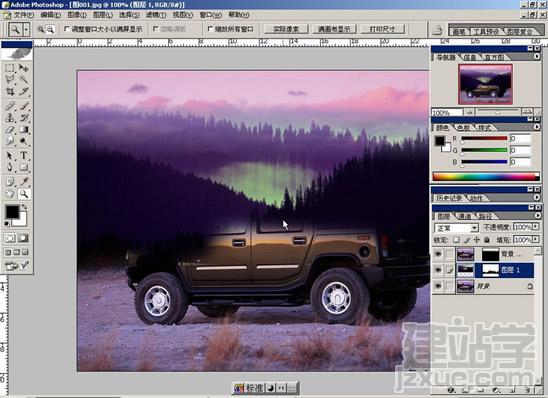Select the Eraser tool
This screenshot has height=398, width=548.
[x=10, y=130]
